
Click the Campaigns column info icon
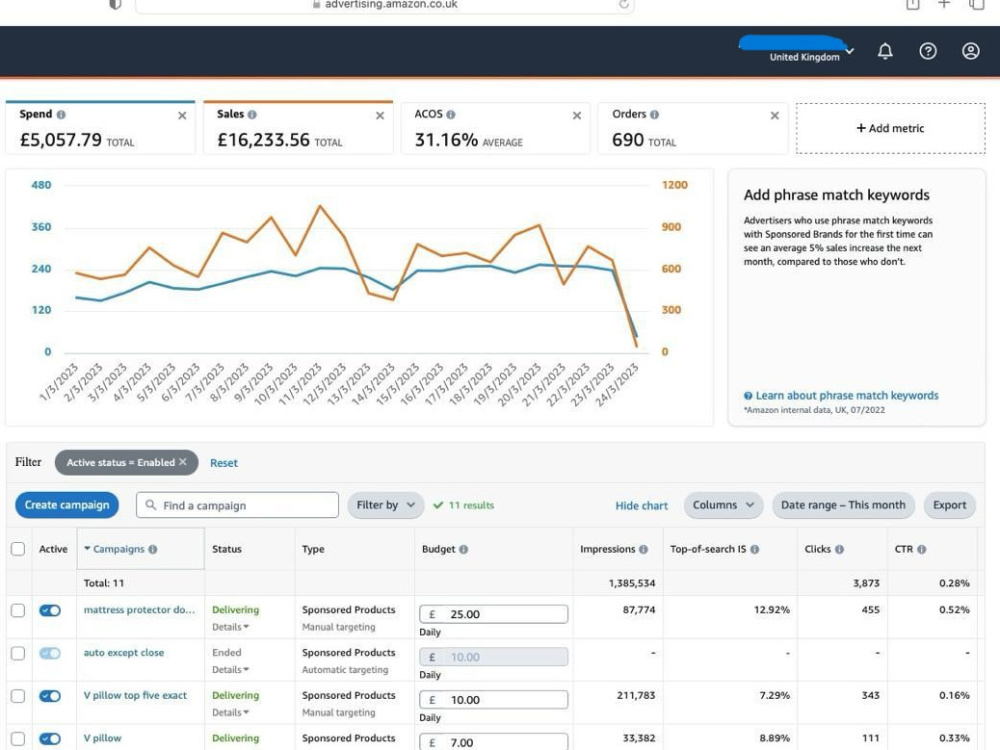point(153,549)
